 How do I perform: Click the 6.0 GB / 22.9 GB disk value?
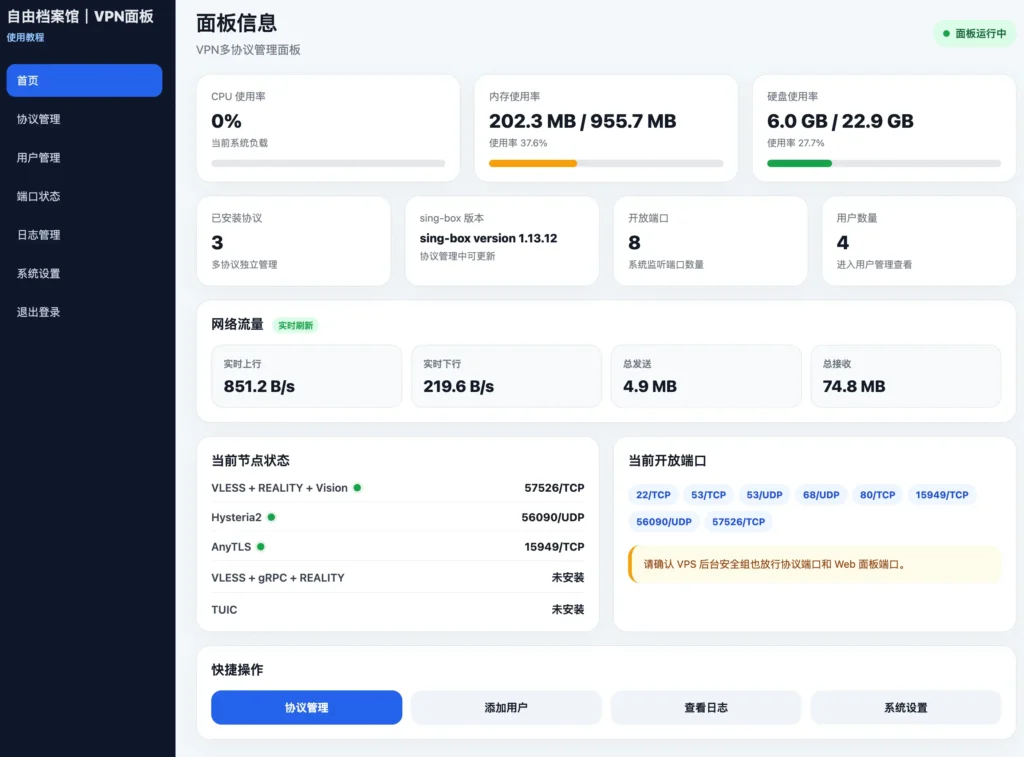840,121
